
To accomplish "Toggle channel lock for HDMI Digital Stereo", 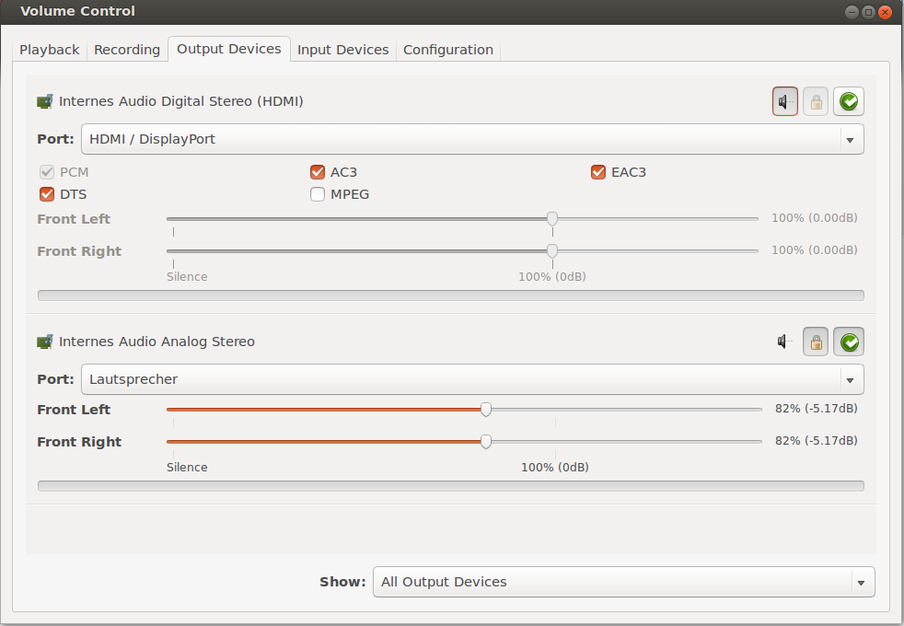I will [816, 101].
